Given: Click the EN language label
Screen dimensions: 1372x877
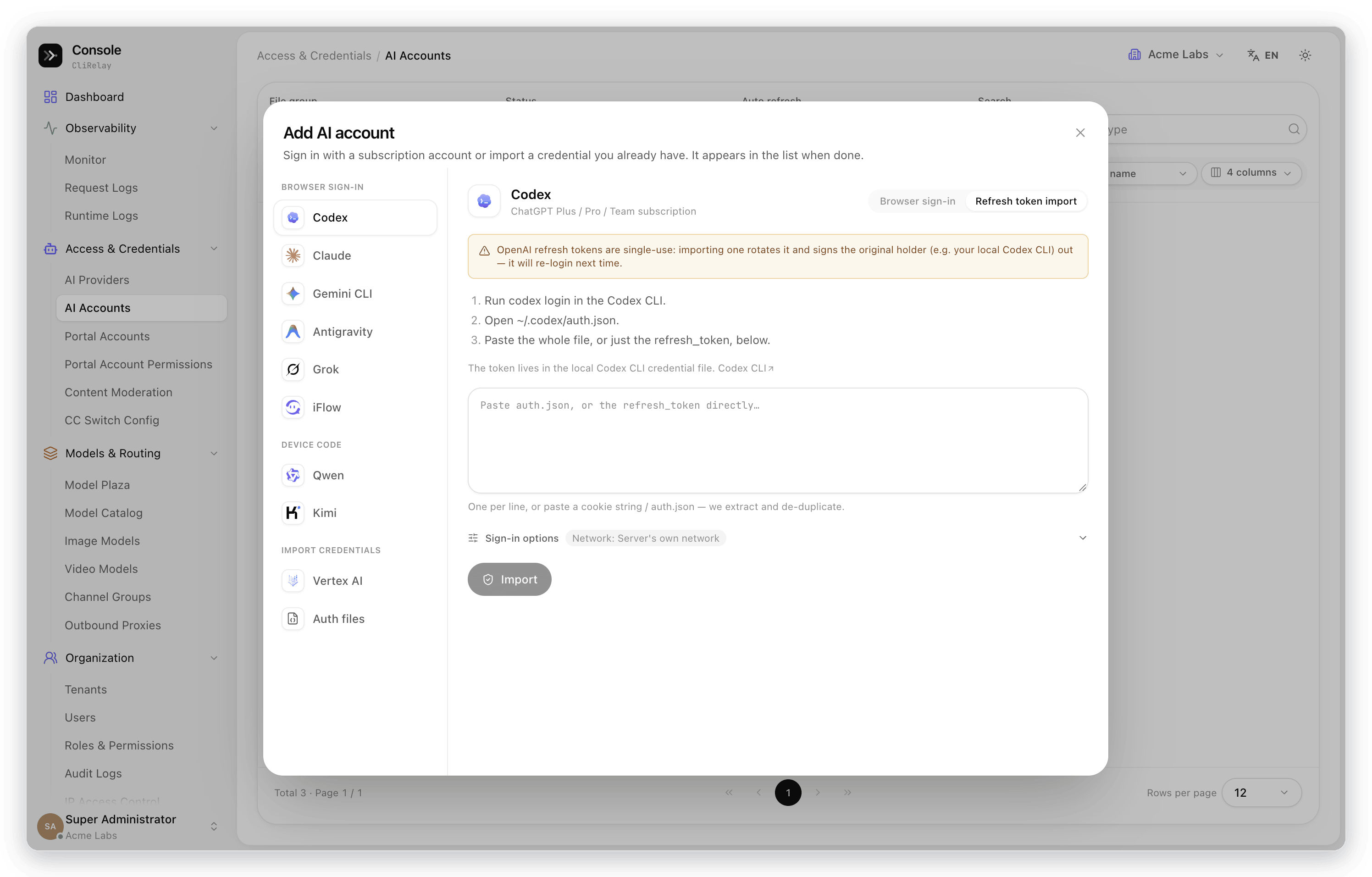Looking at the screenshot, I should [1271, 56].
